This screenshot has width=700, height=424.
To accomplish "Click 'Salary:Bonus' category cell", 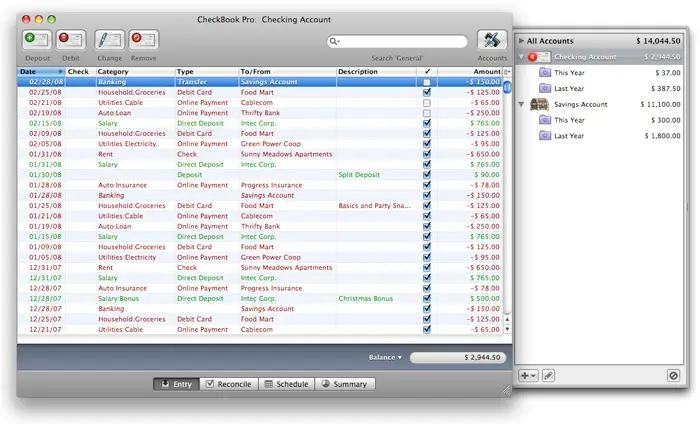I will 118,299.
